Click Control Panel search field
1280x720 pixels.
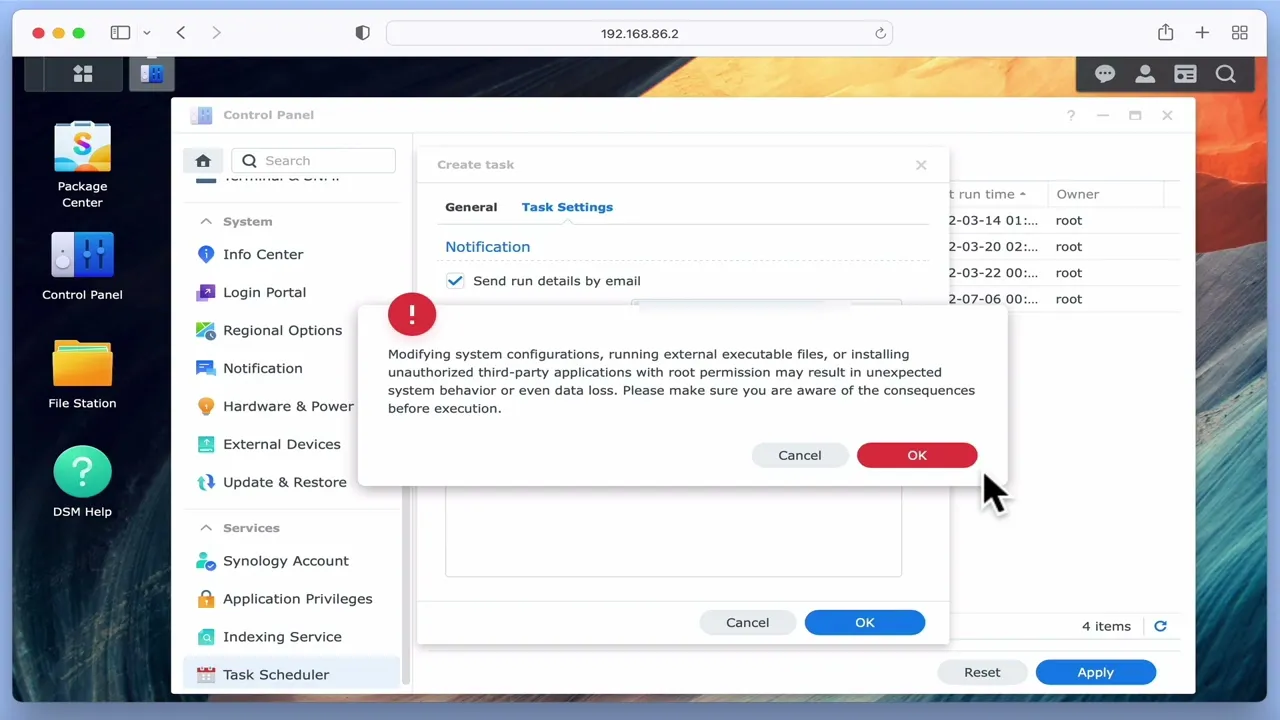pyautogui.click(x=314, y=161)
